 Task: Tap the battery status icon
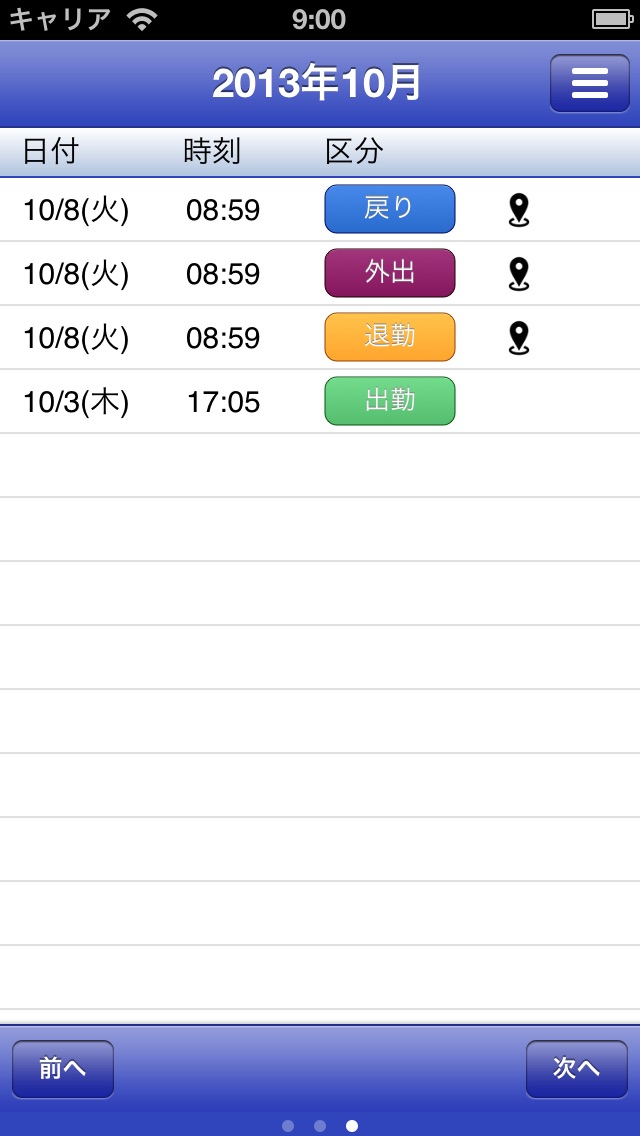tap(612, 20)
